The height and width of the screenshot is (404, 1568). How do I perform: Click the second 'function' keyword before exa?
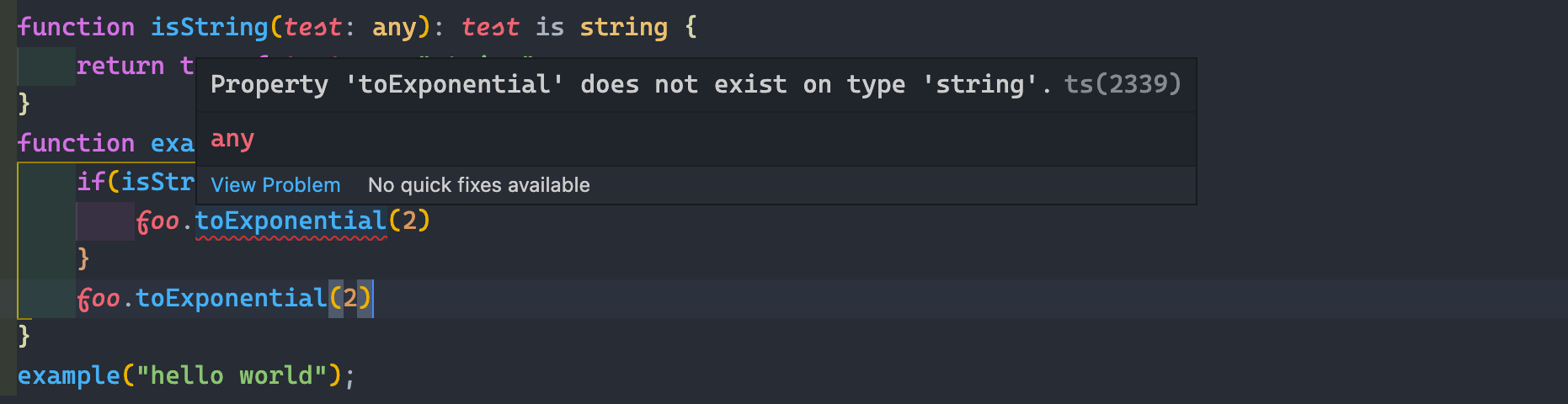click(x=76, y=143)
